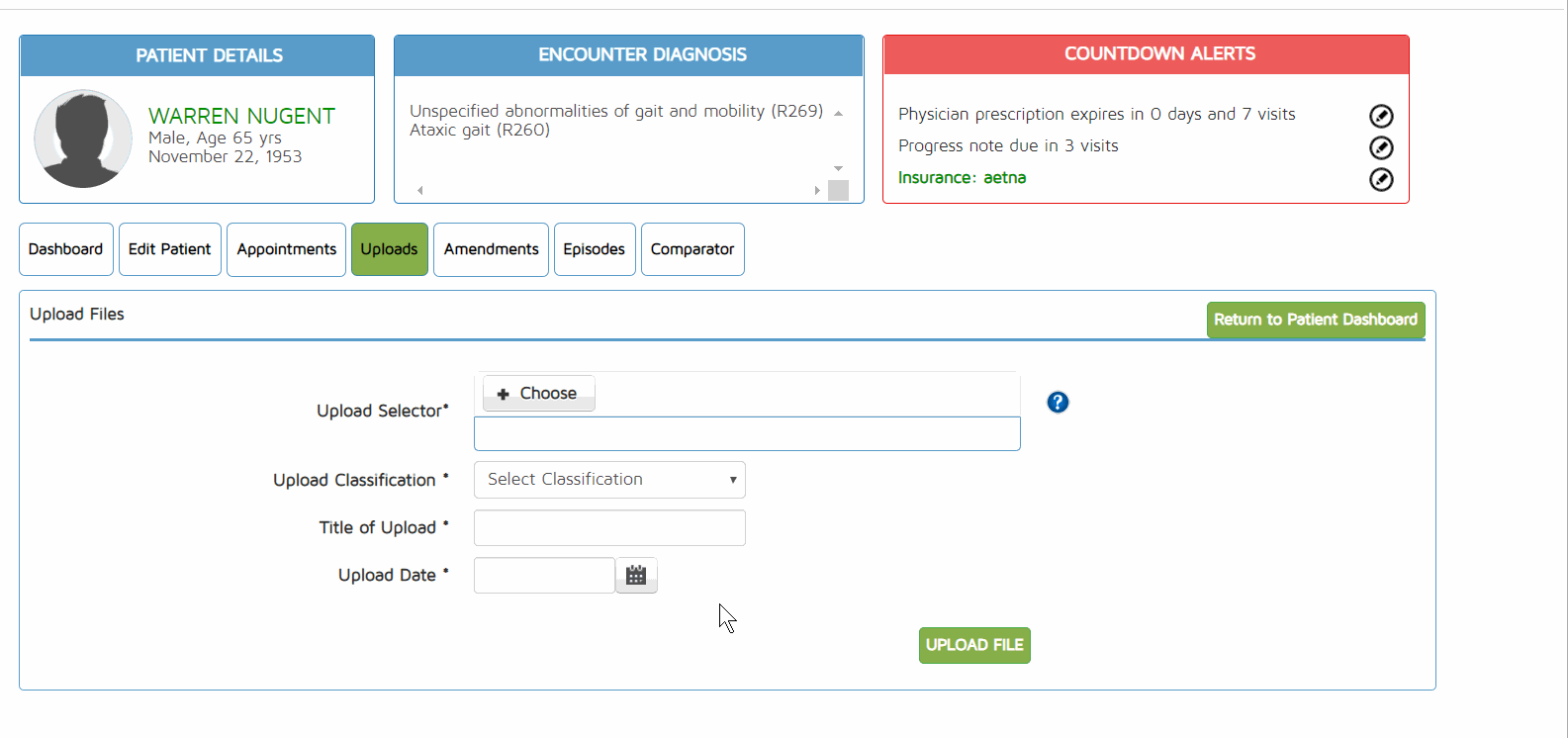1568x738 pixels.
Task: Click the Title of Upload text field
Action: pyautogui.click(x=609, y=528)
